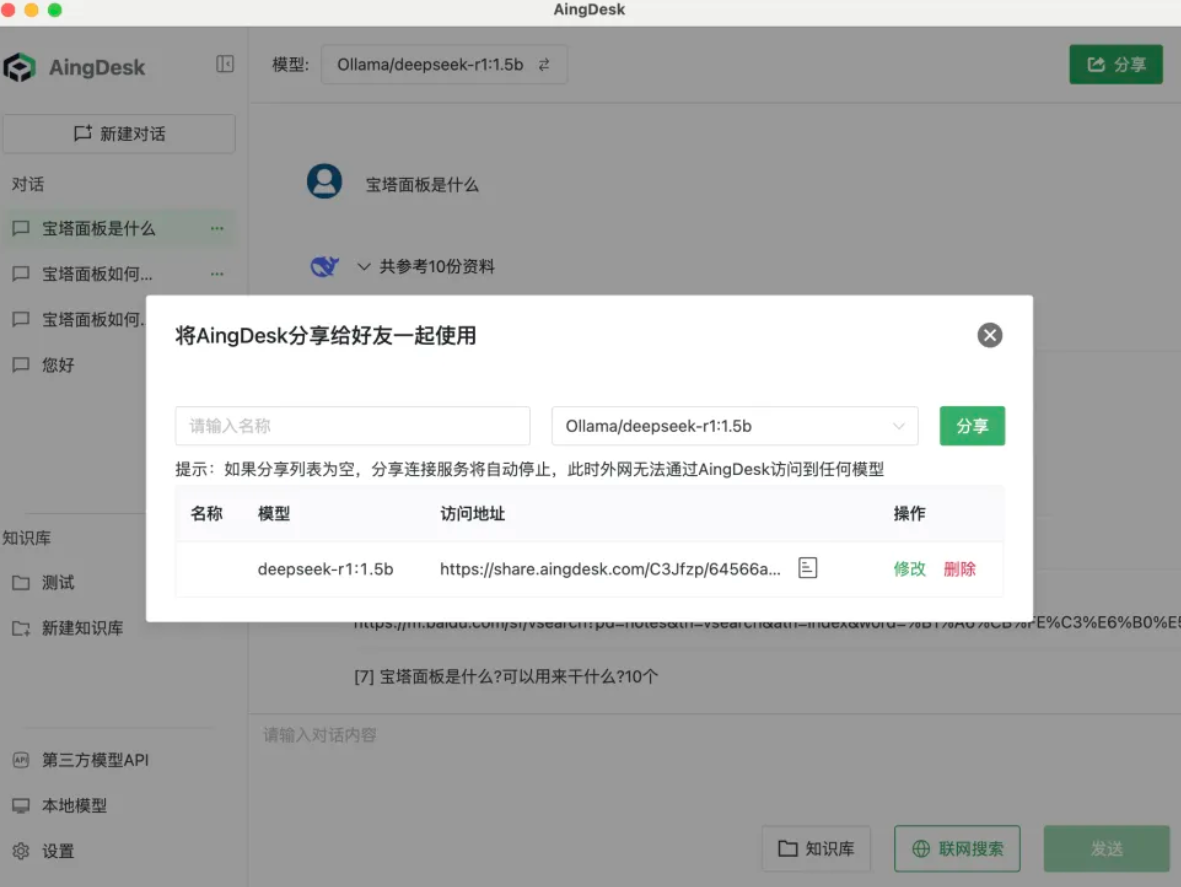The height and width of the screenshot is (887, 1181).
Task: Click 修改 for the deepseek-r1:1.5b share
Action: [909, 569]
